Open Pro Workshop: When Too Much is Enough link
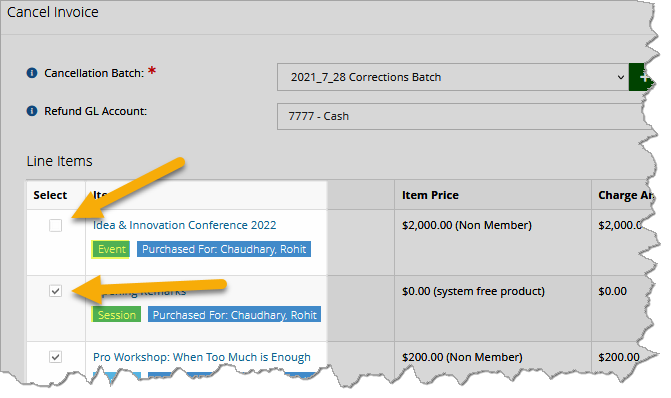 pyautogui.click(x=202, y=357)
